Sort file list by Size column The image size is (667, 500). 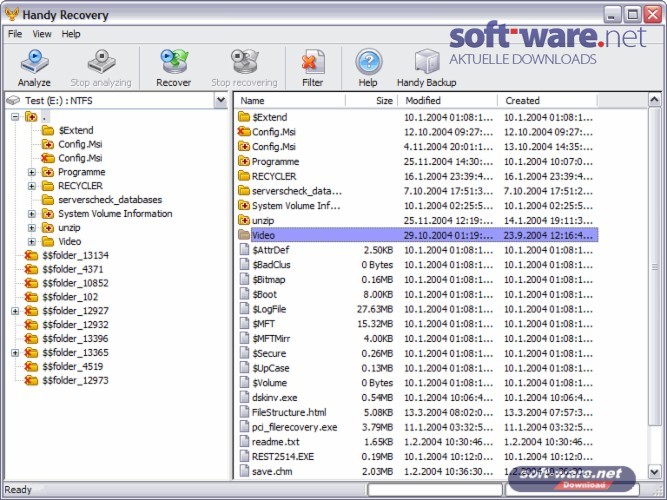tap(371, 100)
